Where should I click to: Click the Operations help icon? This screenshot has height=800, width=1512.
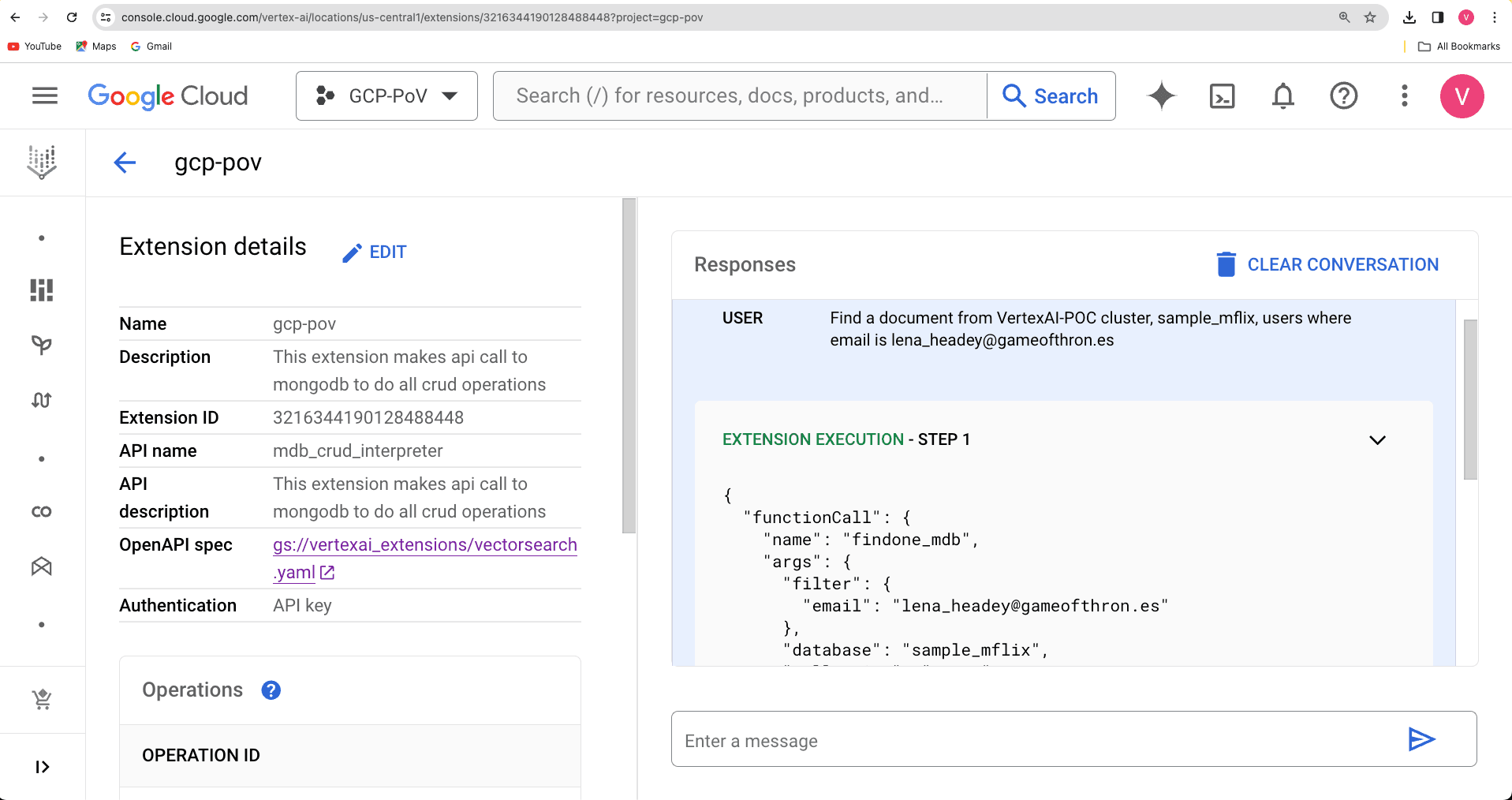[271, 690]
